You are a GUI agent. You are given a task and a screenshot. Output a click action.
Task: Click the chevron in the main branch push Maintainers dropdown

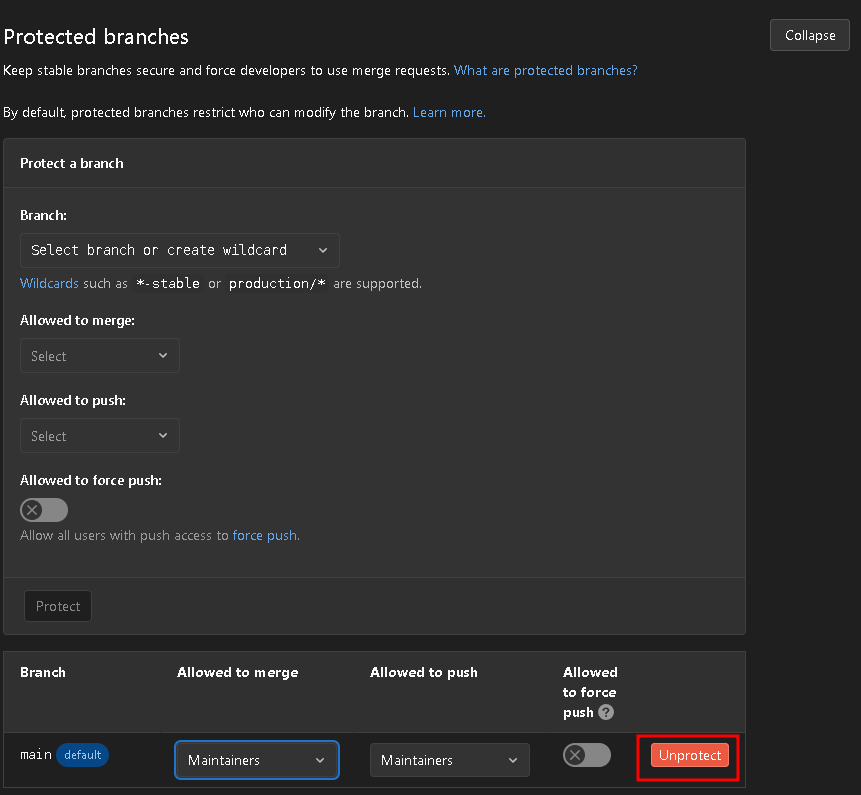coord(513,760)
